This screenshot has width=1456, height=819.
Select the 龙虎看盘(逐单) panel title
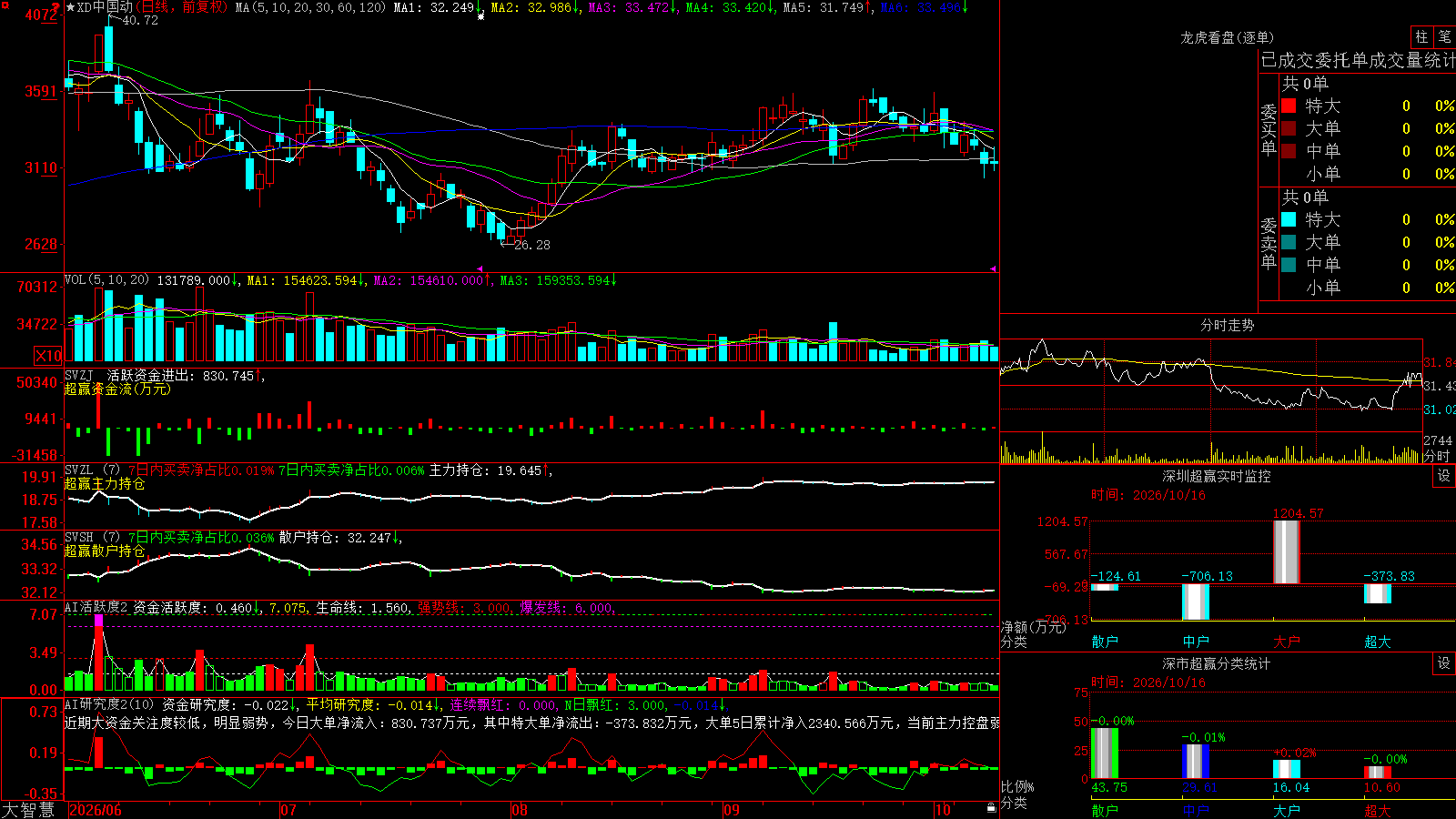pos(1227,37)
